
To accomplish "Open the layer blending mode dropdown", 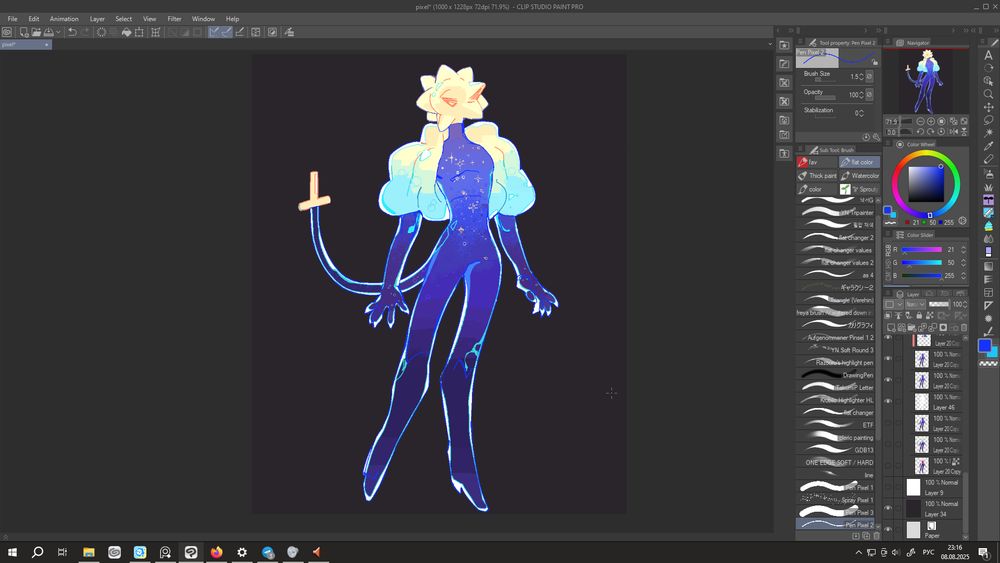I will tap(916, 304).
